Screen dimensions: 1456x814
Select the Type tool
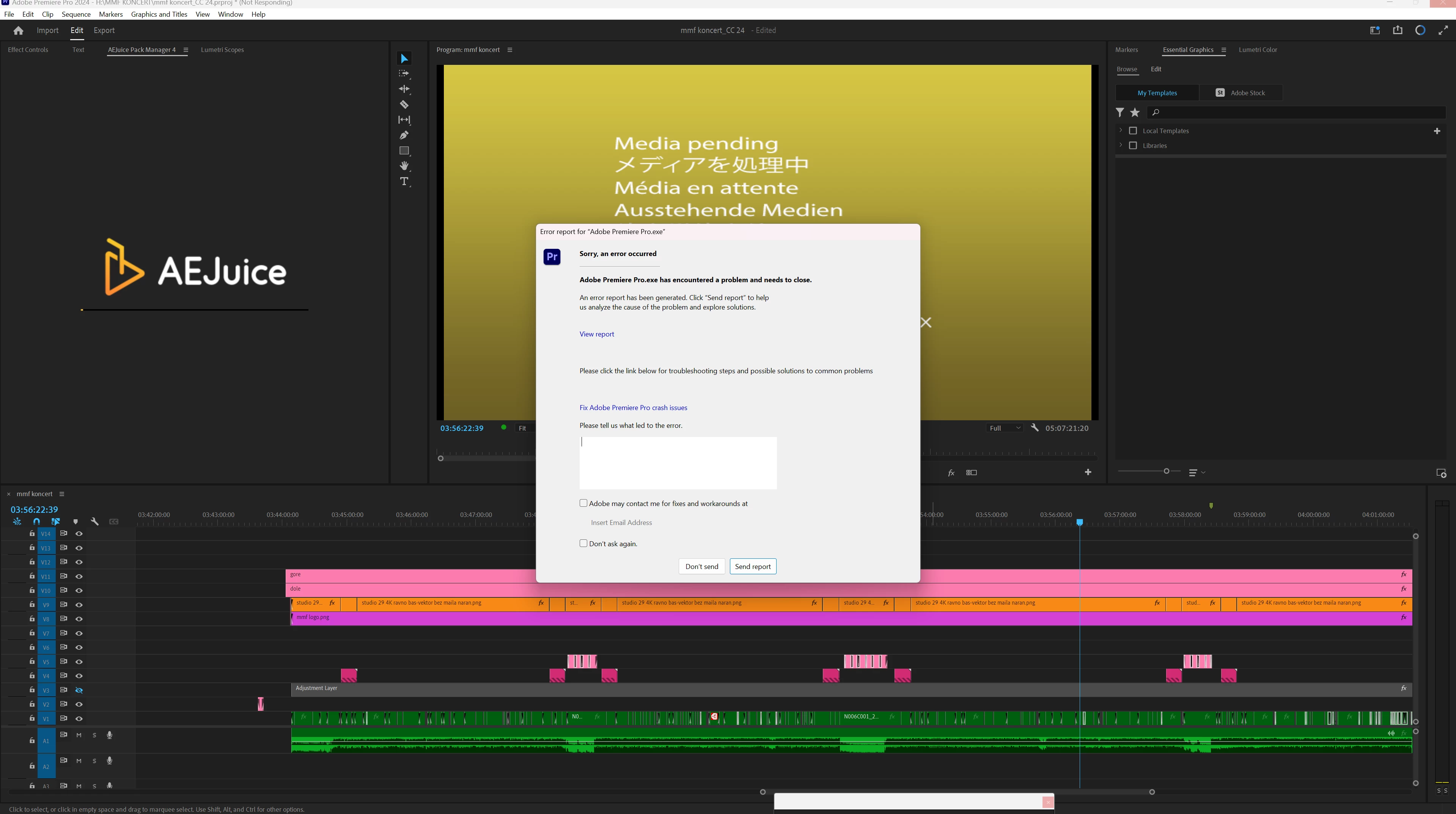point(404,181)
